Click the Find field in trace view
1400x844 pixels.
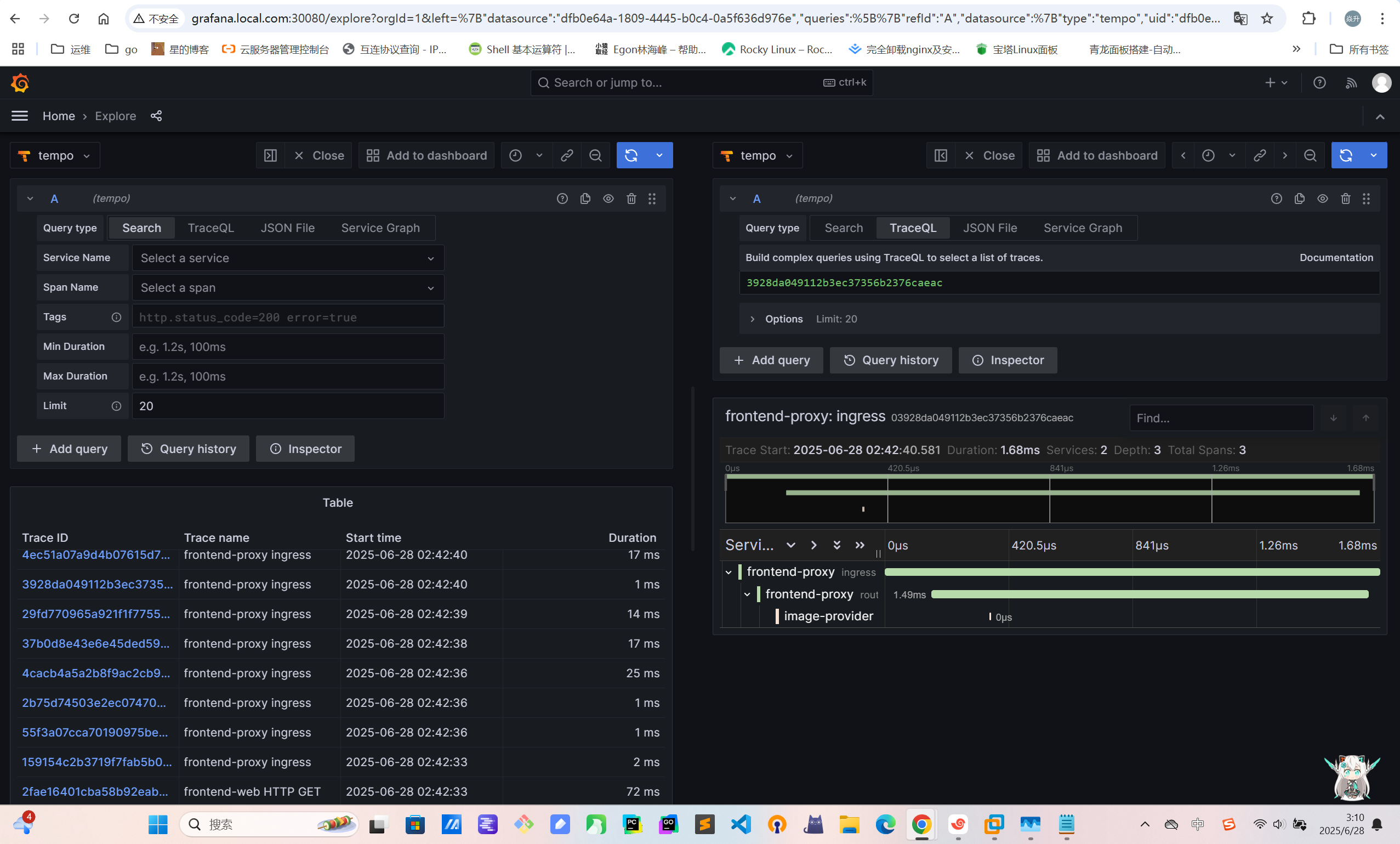[x=1222, y=418]
